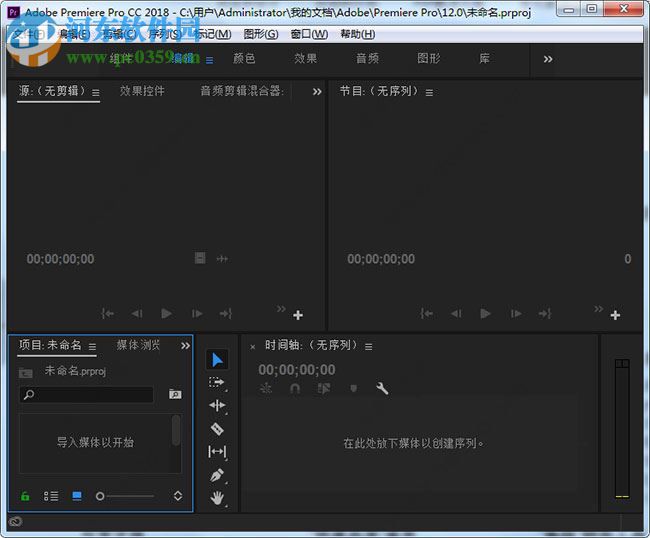Toggle Linked Selection in timeline
650x538 pixels.
pos(324,388)
